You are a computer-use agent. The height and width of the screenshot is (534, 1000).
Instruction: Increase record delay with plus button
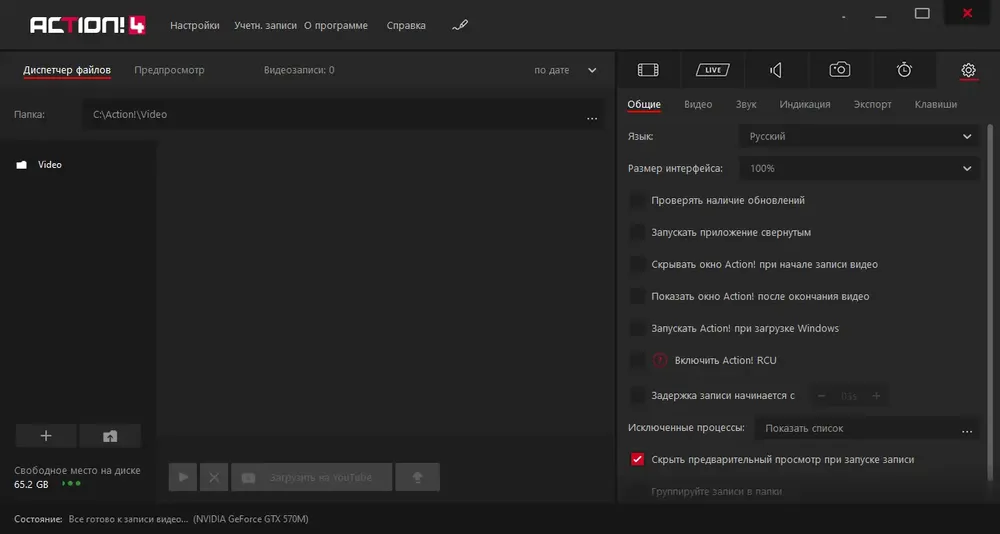click(876, 396)
